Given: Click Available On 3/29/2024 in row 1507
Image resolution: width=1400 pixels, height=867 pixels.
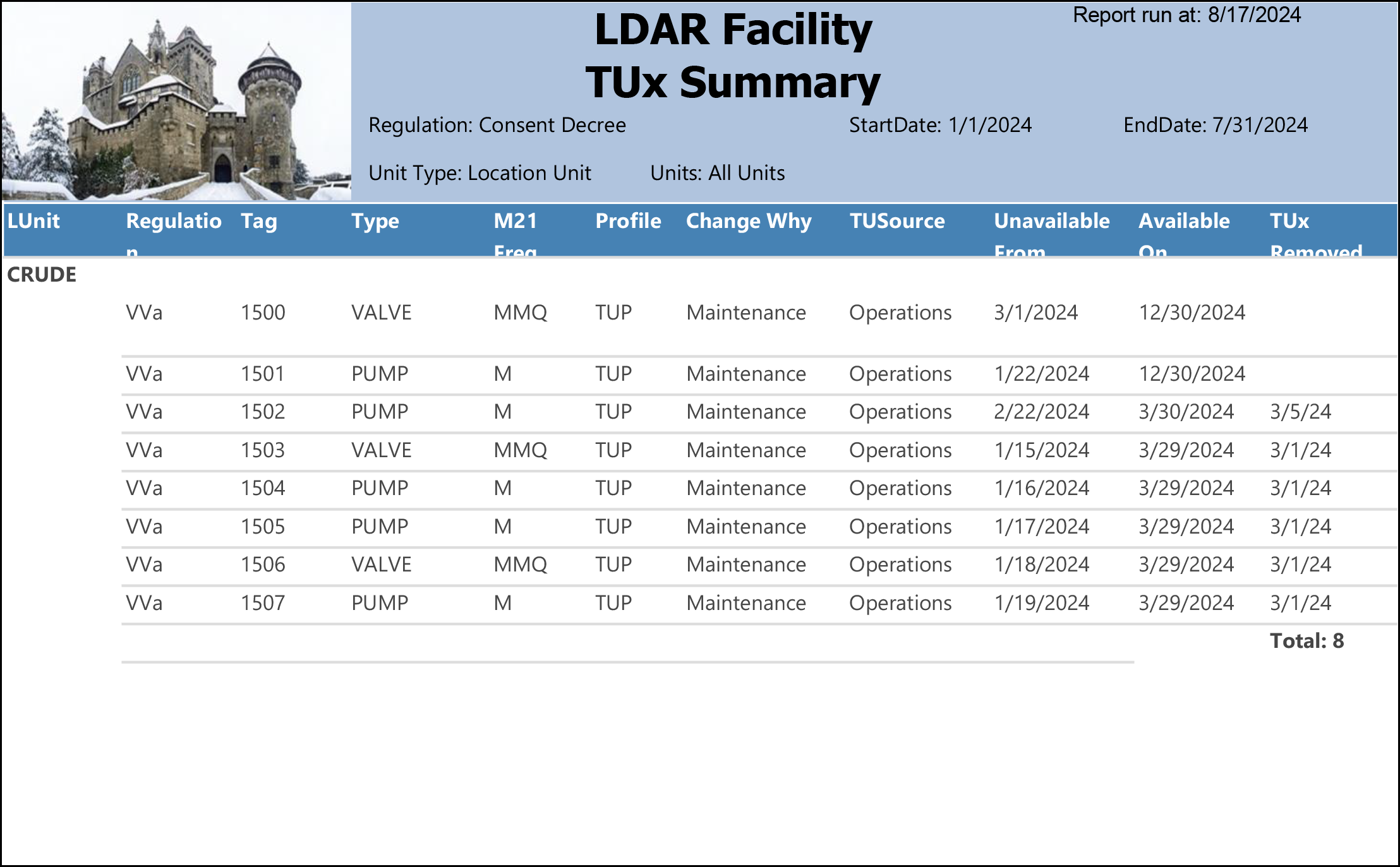Looking at the screenshot, I should [1186, 603].
